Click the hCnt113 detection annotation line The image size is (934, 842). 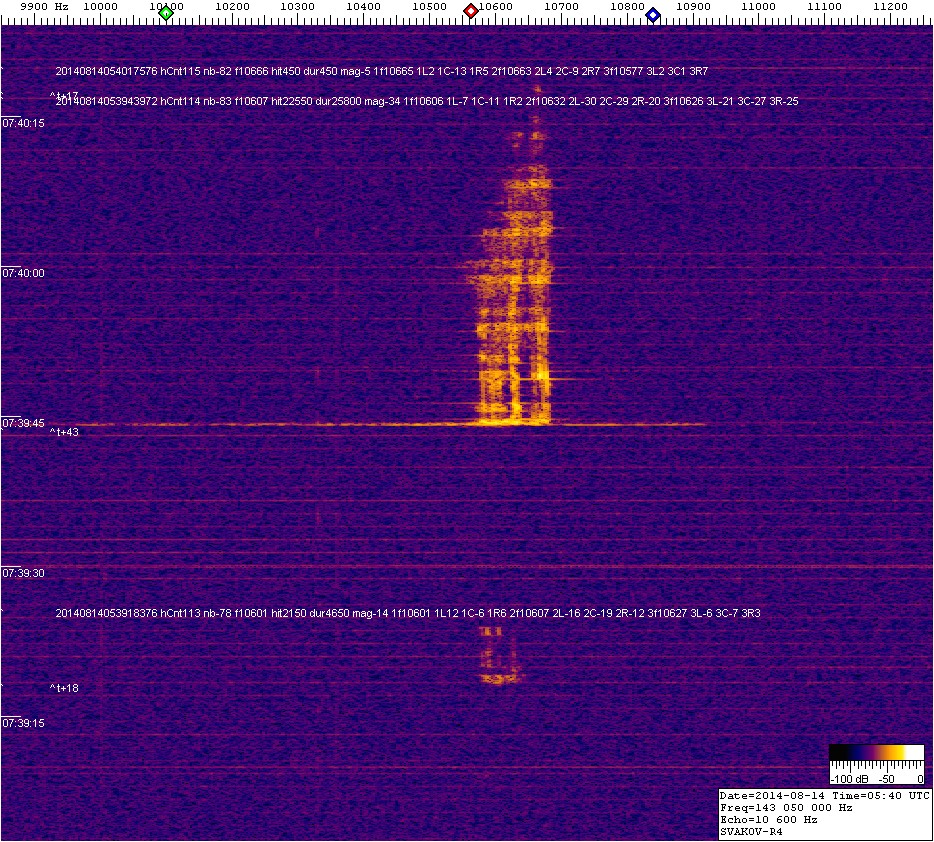point(408,612)
